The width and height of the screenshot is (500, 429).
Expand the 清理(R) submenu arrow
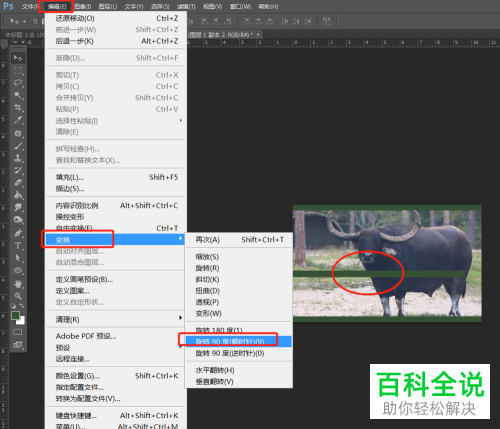point(180,318)
